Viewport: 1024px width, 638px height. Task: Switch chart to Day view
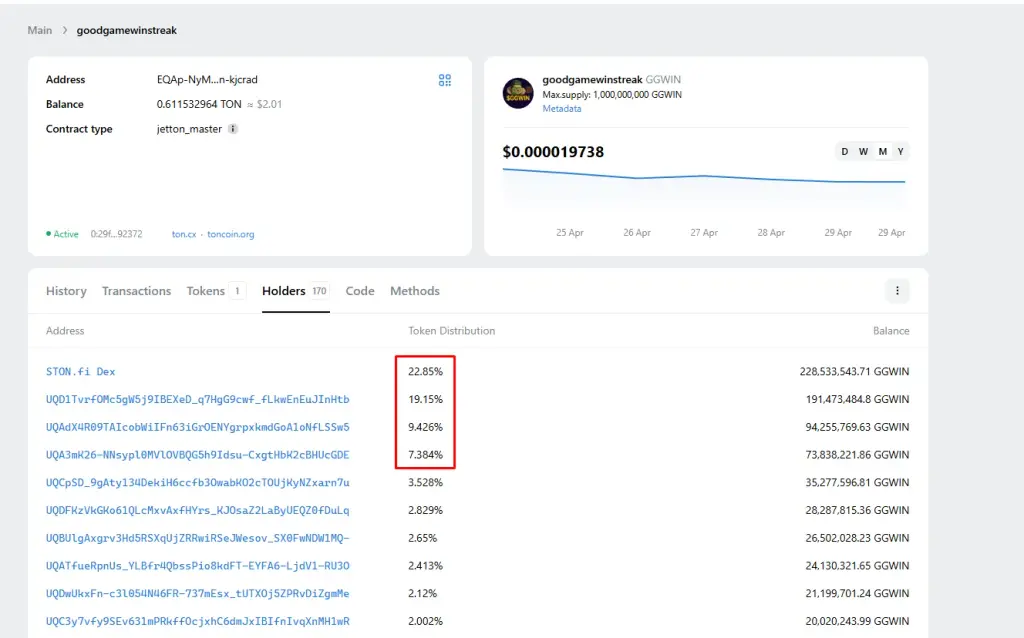point(844,152)
